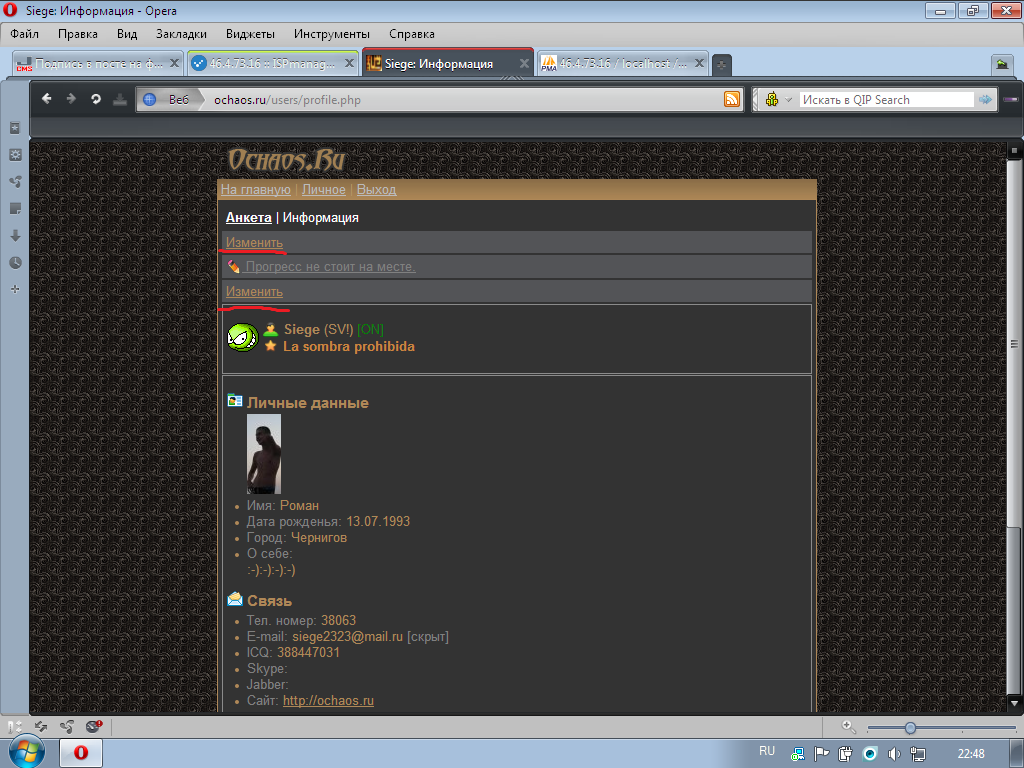Open the profile photo thumbnail
The height and width of the screenshot is (768, 1024).
[x=264, y=454]
